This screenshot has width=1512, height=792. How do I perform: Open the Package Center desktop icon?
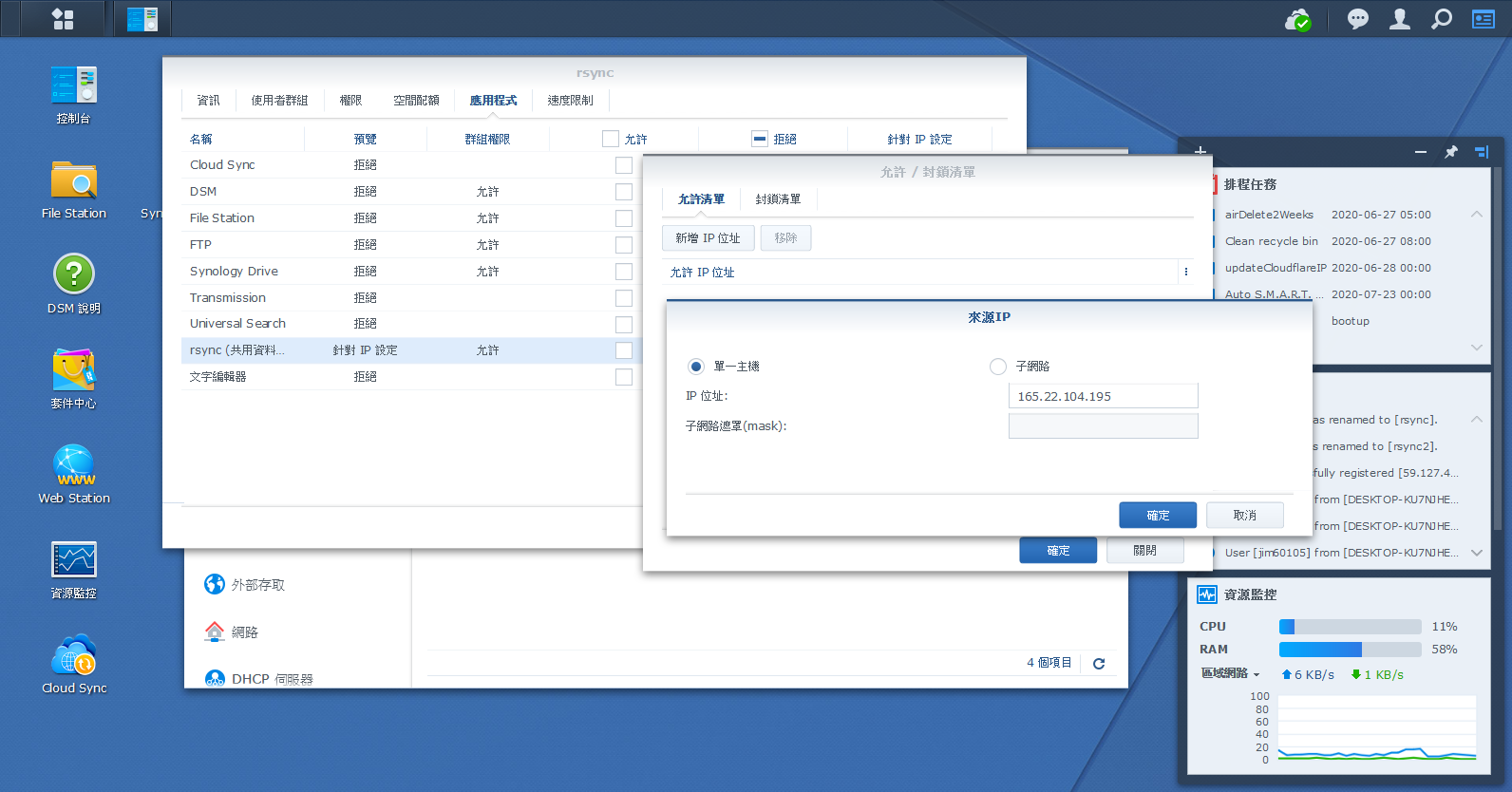[x=74, y=371]
